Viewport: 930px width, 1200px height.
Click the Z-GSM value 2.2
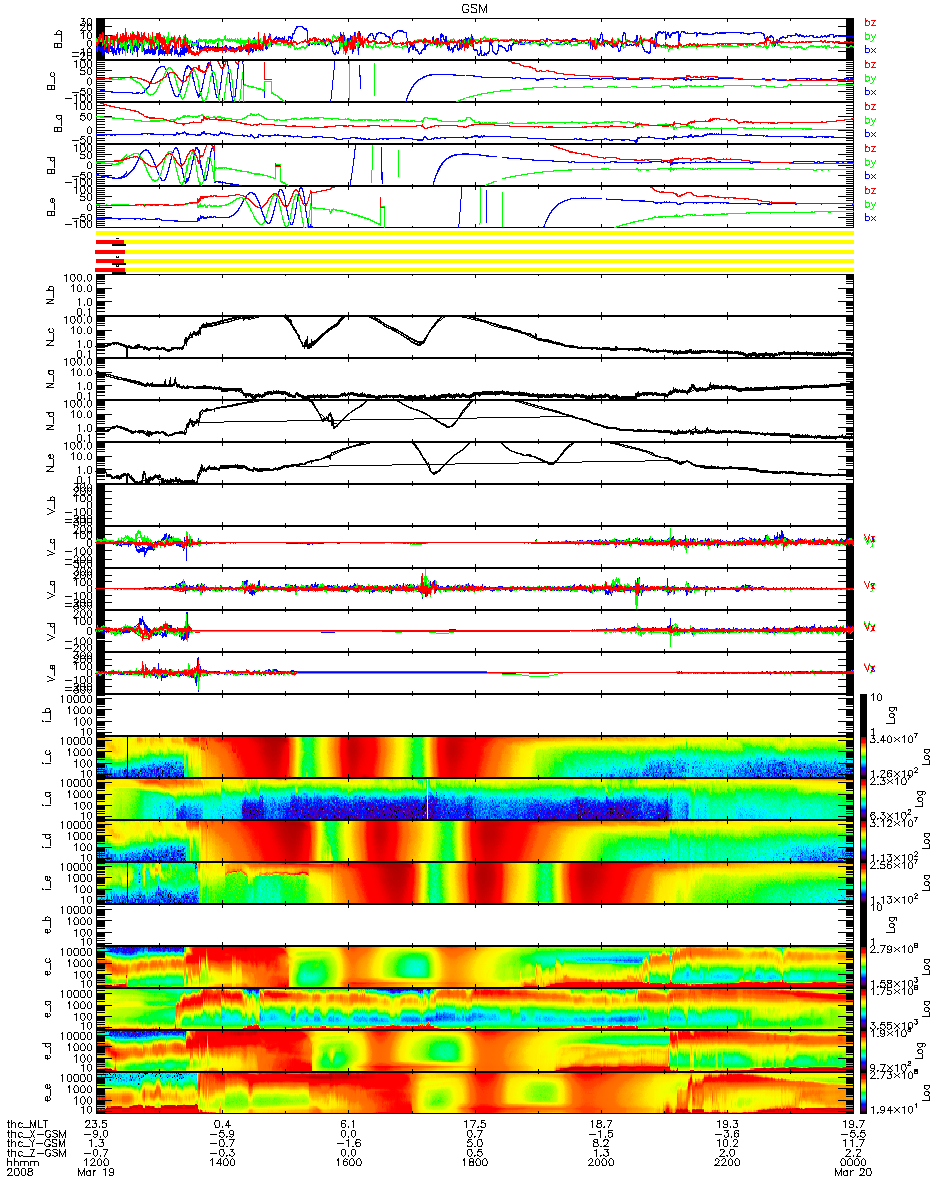852,1154
